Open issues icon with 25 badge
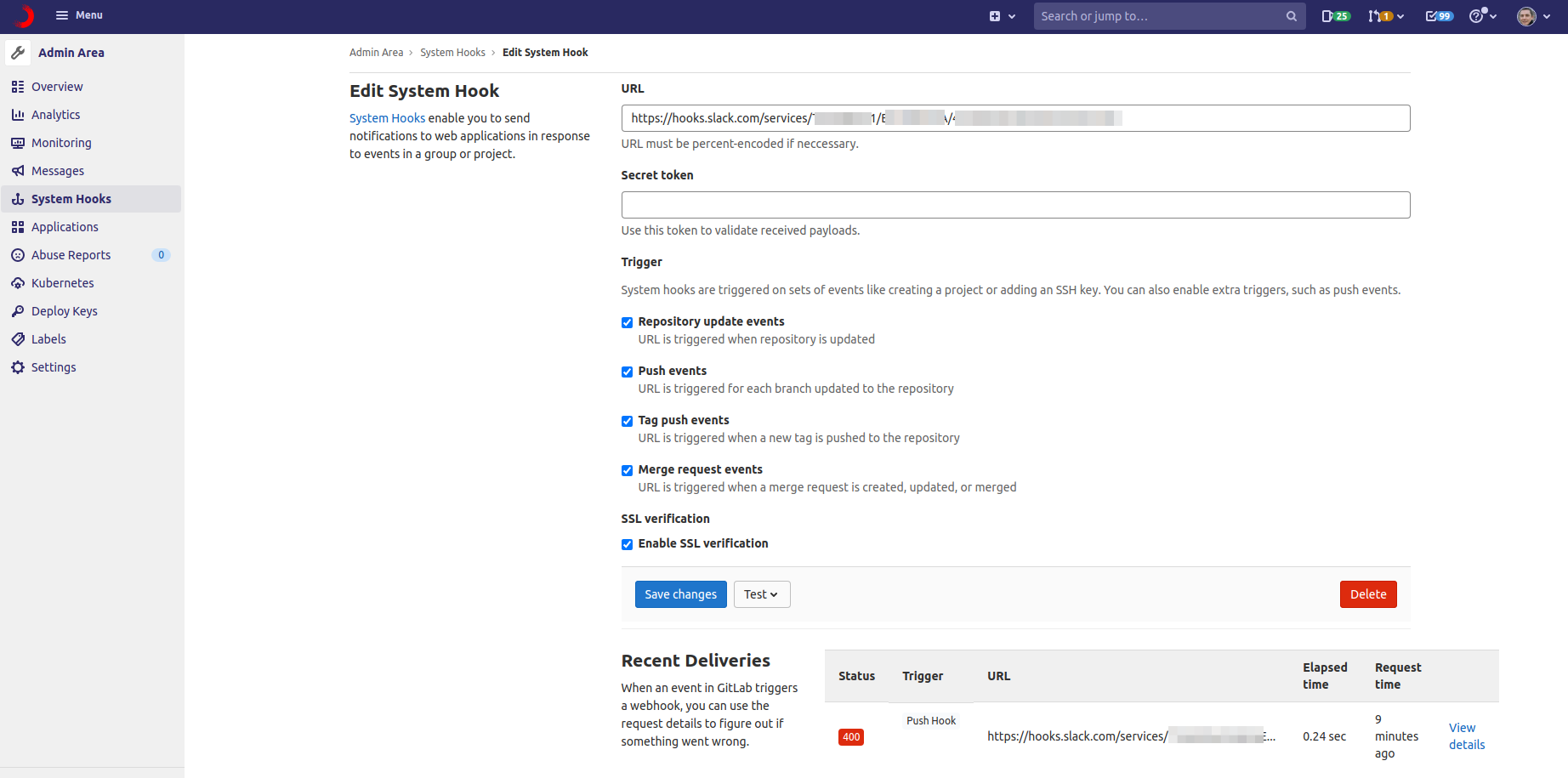Viewport: 1568px width, 778px height. 1336,16
